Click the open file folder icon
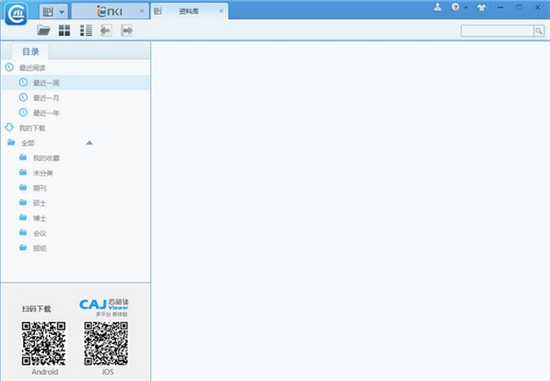Image resolution: width=550 pixels, height=381 pixels. coord(44,31)
